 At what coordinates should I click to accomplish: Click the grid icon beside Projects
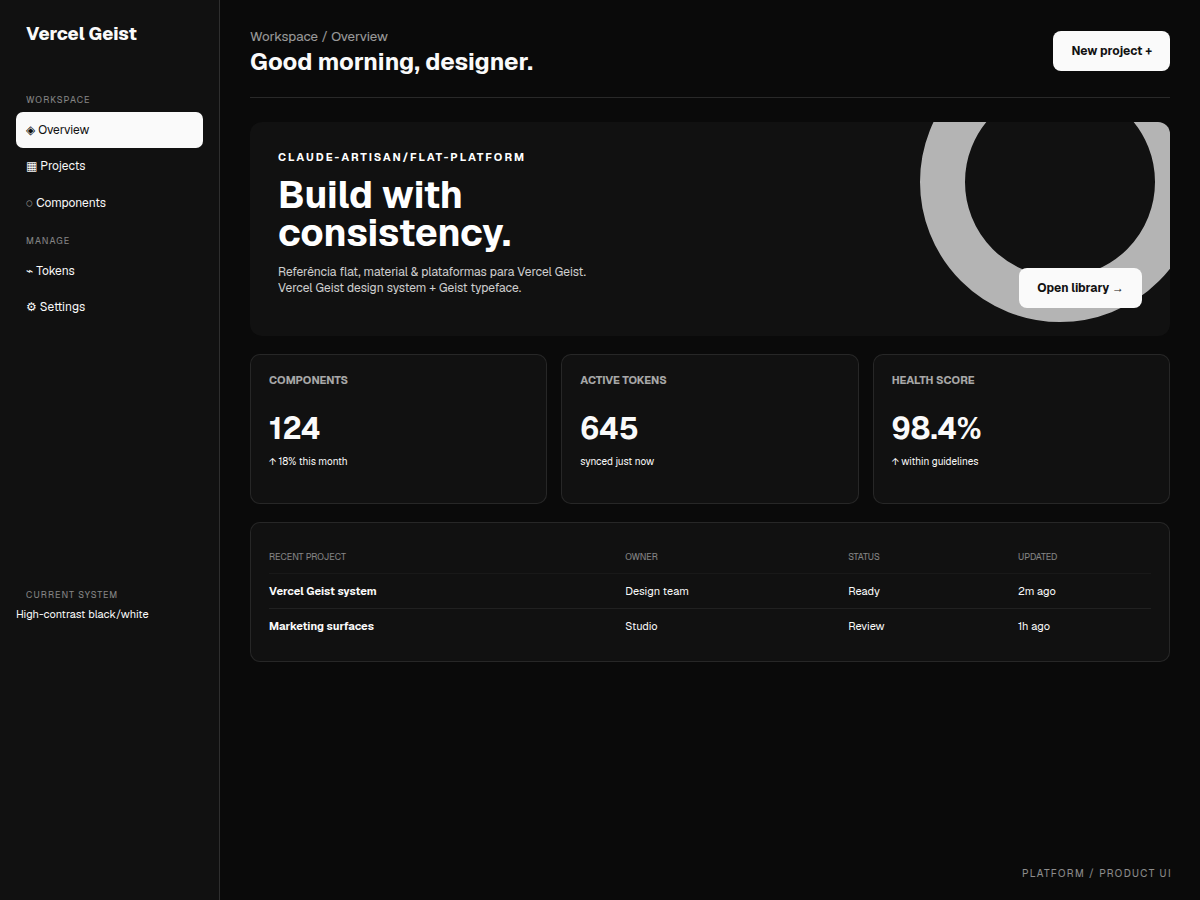31,166
